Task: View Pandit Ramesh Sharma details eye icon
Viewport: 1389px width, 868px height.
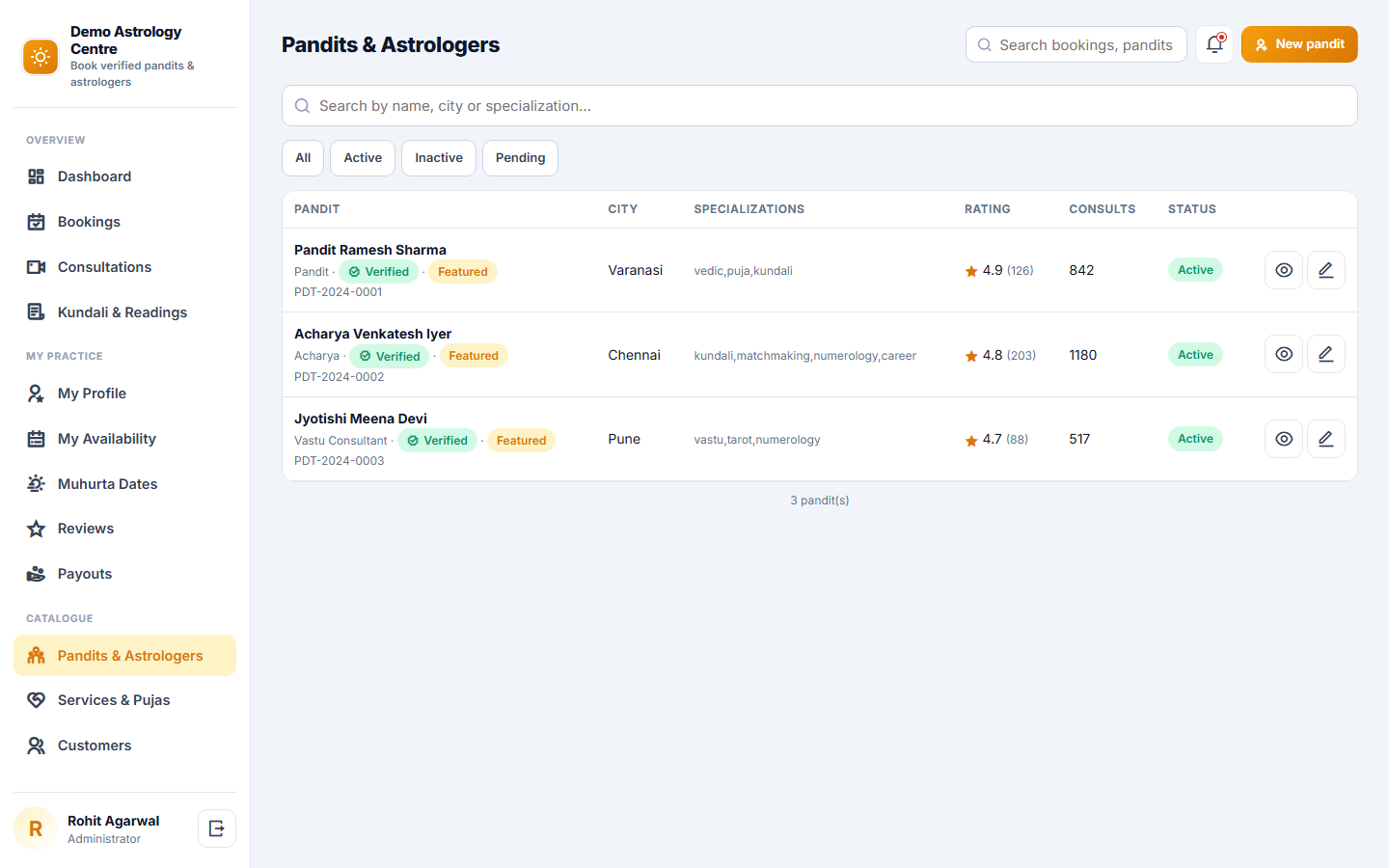Action: point(1284,270)
